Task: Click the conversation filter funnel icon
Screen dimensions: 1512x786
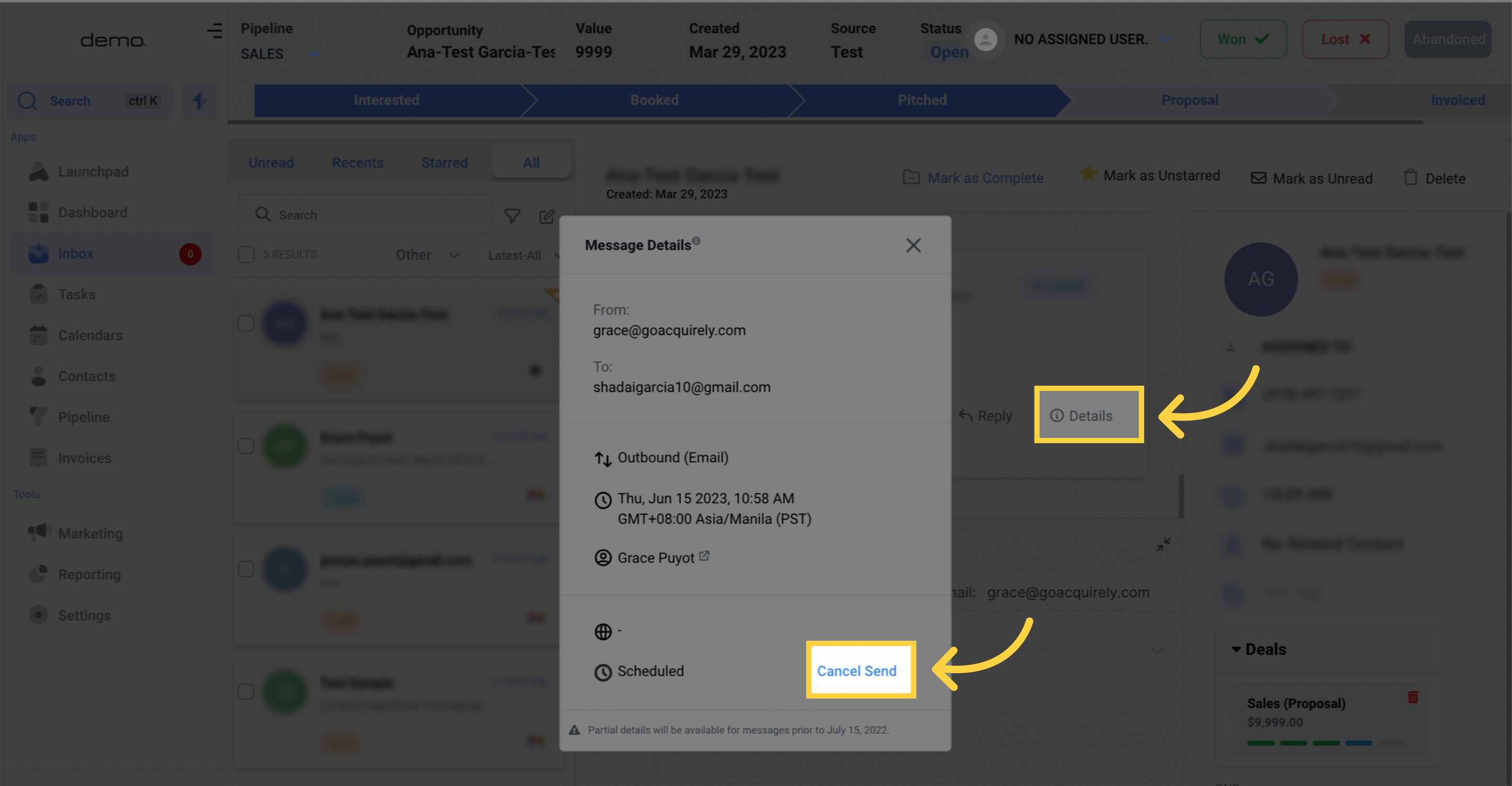Action: [x=512, y=215]
